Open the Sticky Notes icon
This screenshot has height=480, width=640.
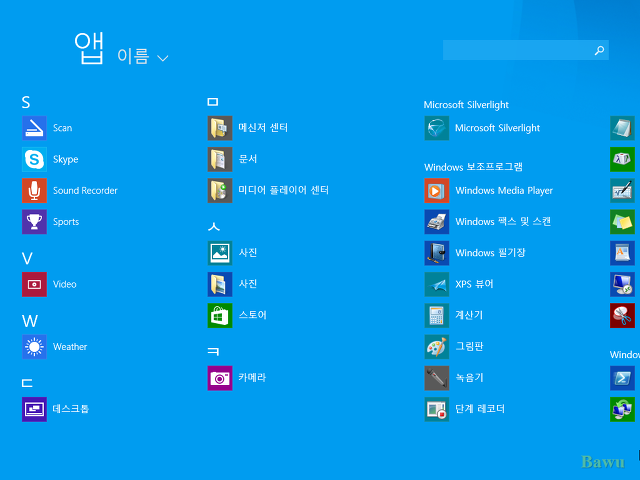[x=622, y=222]
